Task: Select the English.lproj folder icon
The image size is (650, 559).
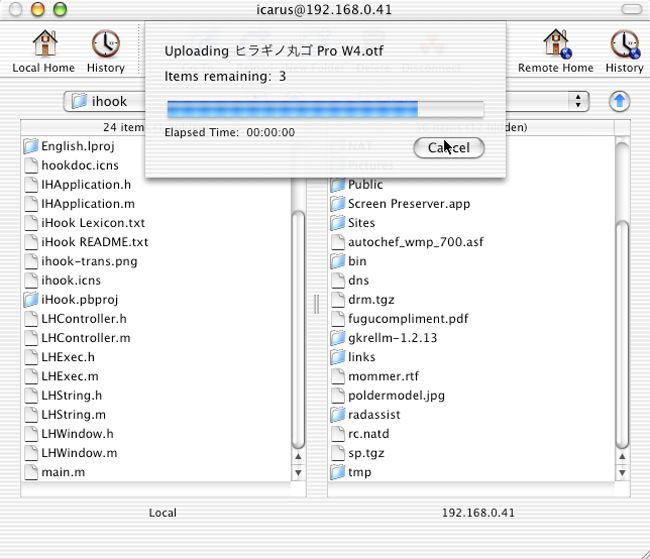Action: click(x=31, y=146)
